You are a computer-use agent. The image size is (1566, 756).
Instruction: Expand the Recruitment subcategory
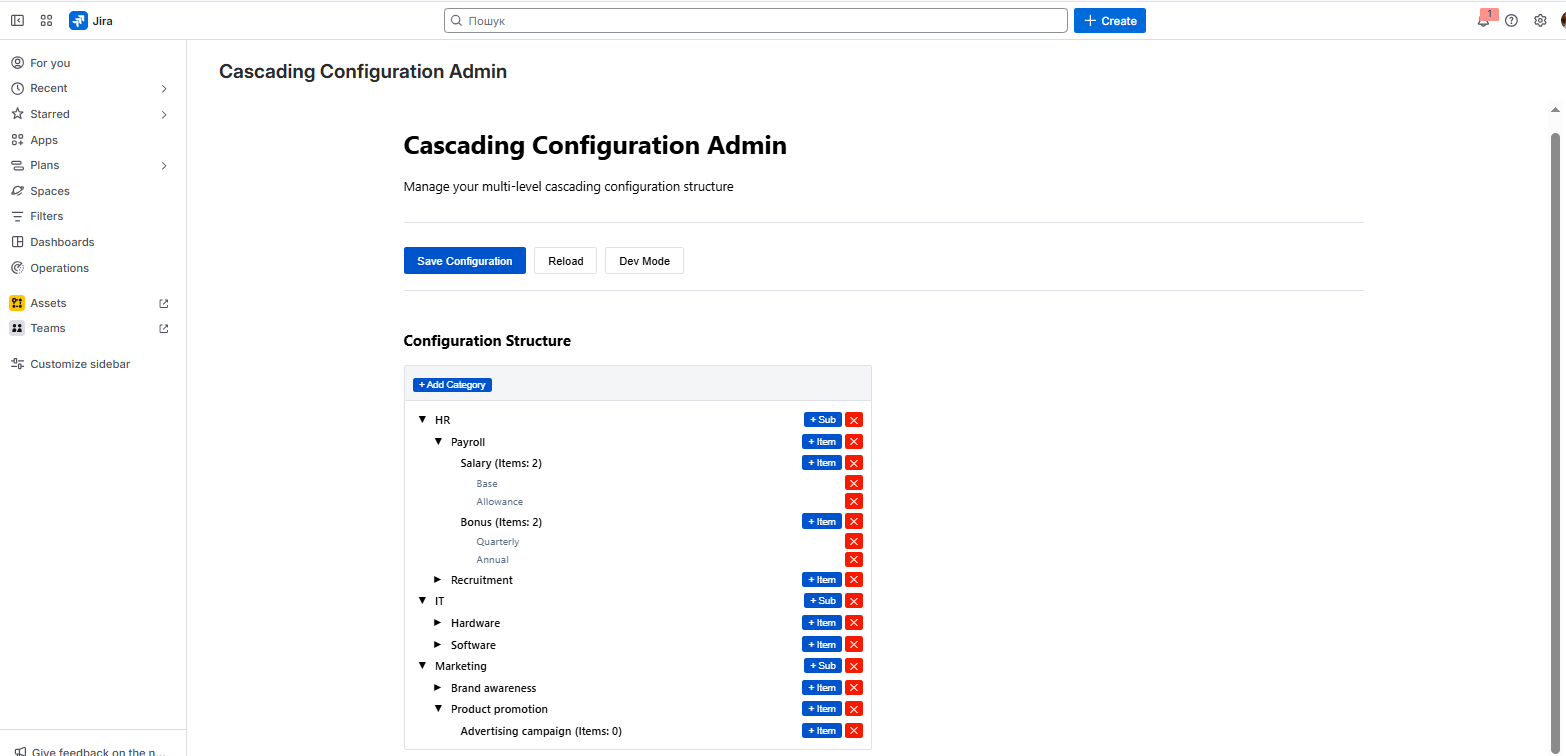point(438,580)
